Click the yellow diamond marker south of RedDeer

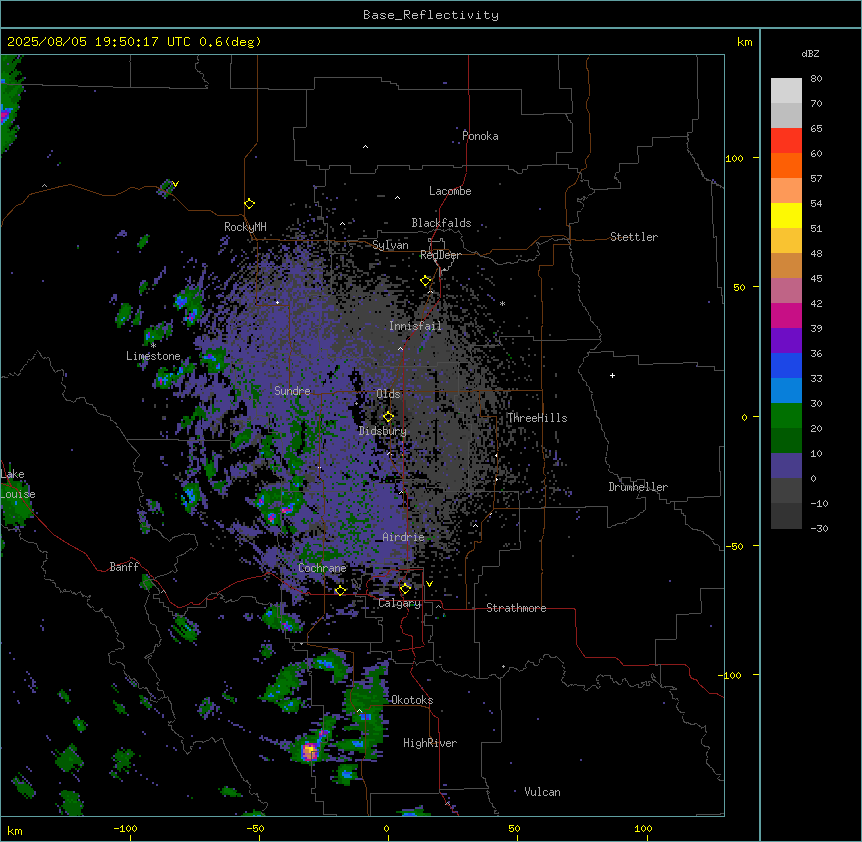tap(426, 281)
